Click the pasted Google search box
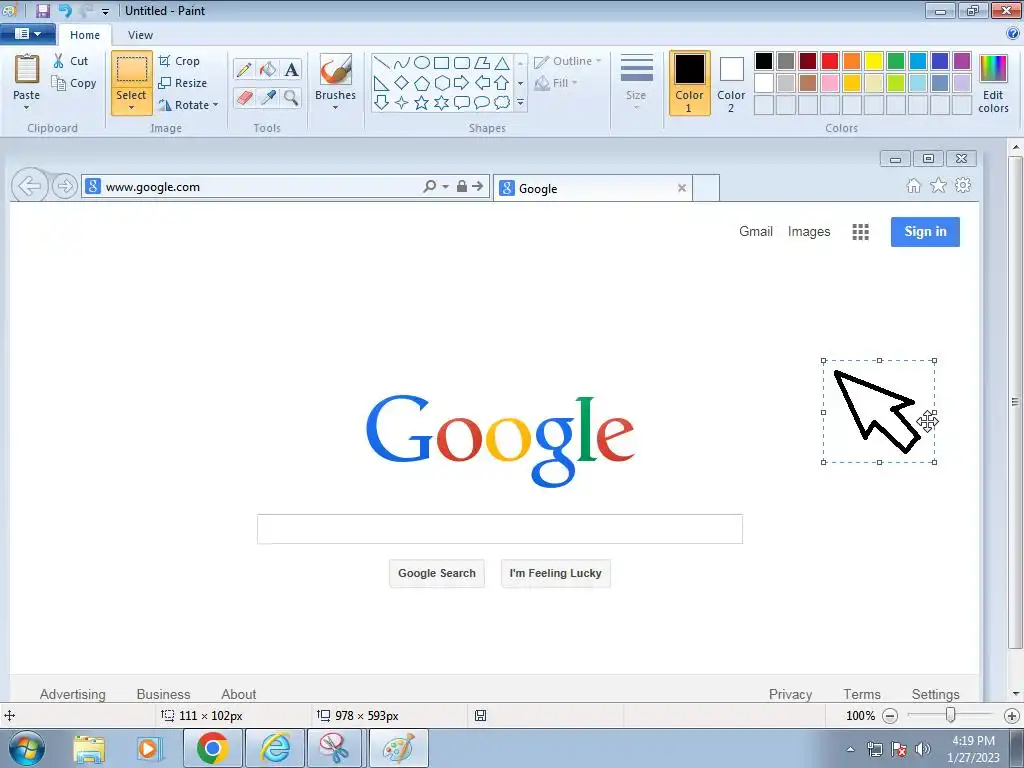Image resolution: width=1024 pixels, height=768 pixels. [500, 529]
